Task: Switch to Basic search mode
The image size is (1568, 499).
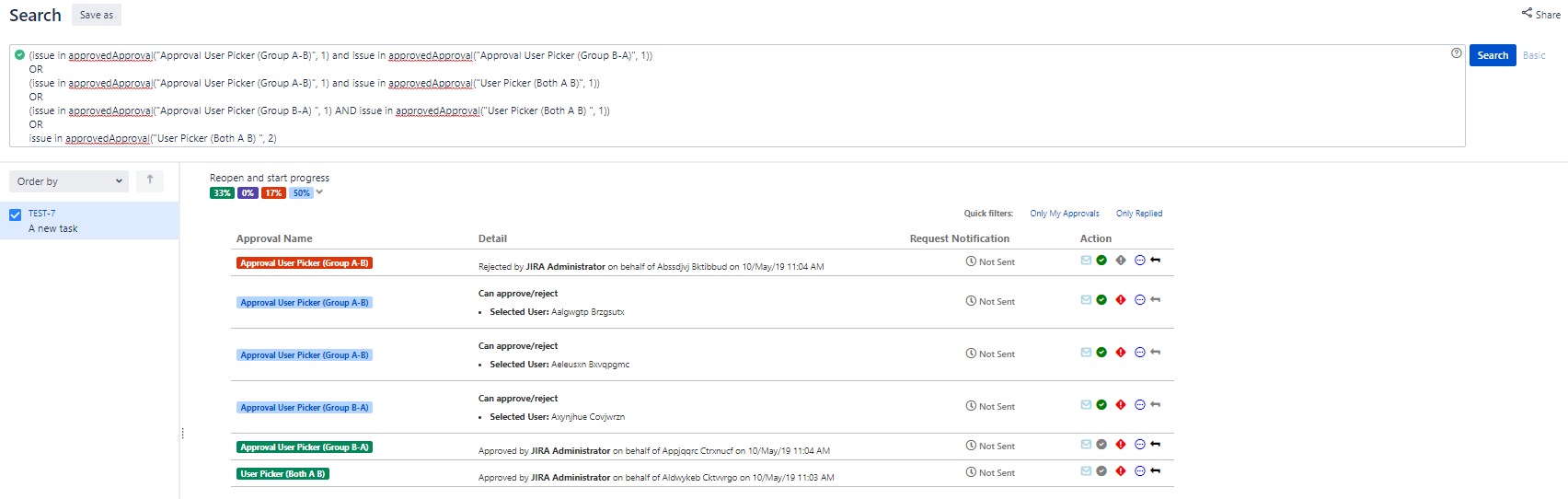Action: coord(1534,55)
